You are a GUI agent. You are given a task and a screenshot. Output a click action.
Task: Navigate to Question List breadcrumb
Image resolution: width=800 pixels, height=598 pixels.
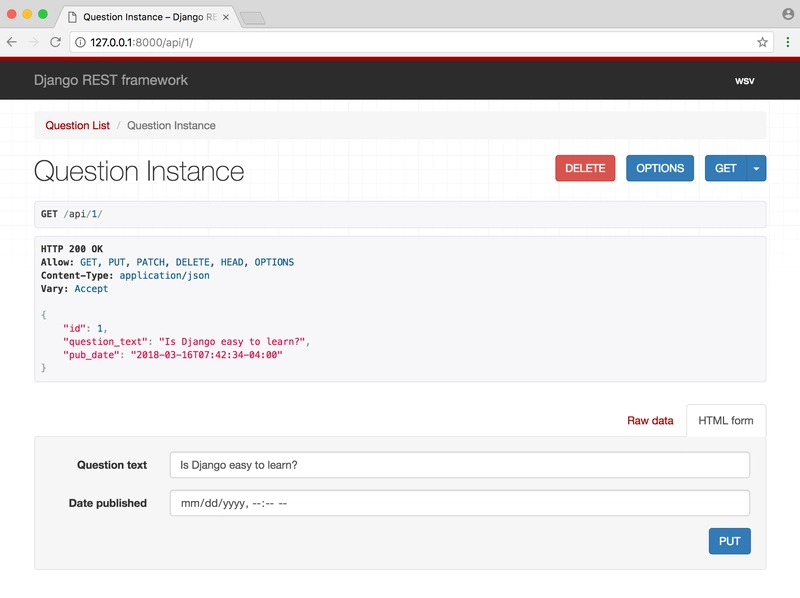[x=78, y=126]
